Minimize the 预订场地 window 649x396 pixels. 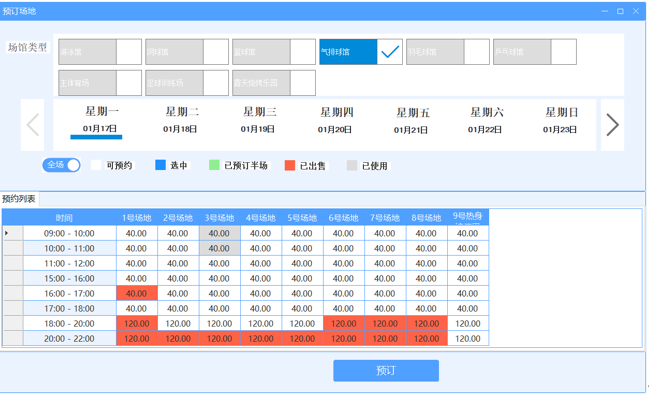tap(605, 11)
